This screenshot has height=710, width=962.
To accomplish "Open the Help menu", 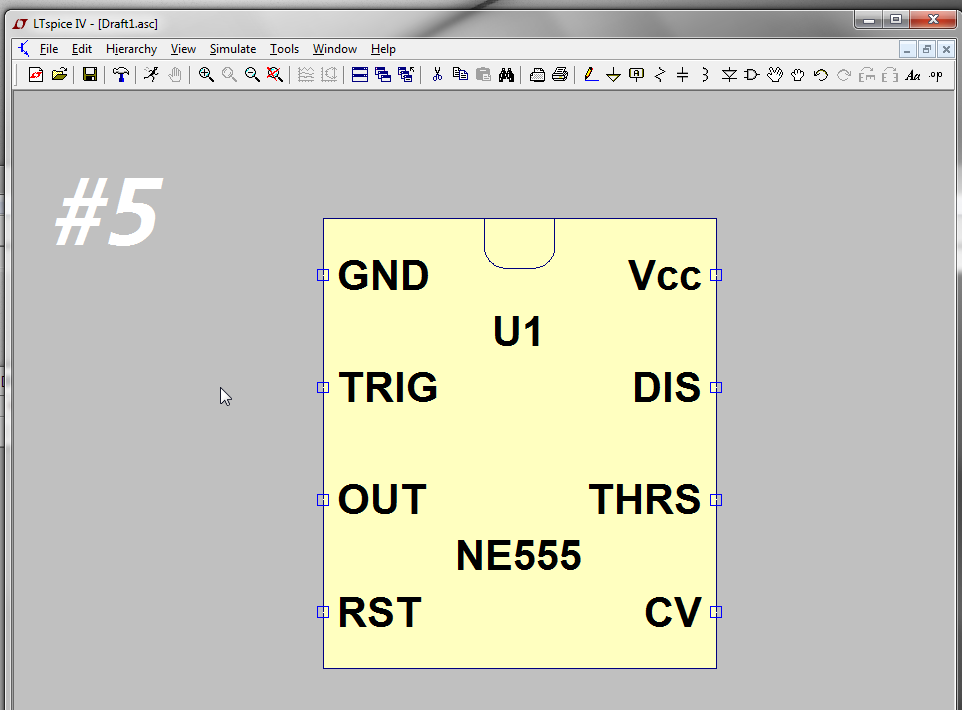I will [383, 49].
